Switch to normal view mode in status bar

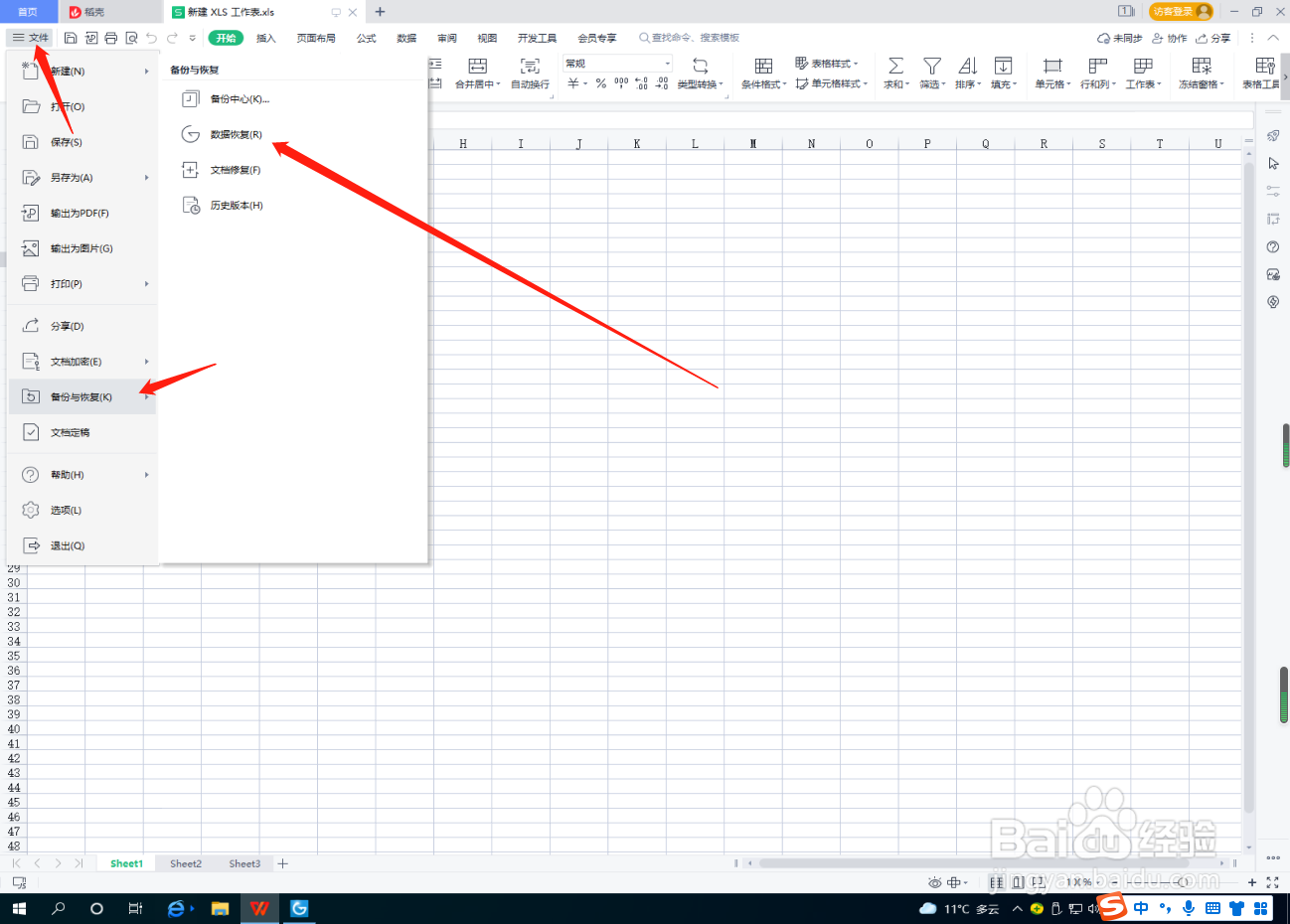point(997,882)
